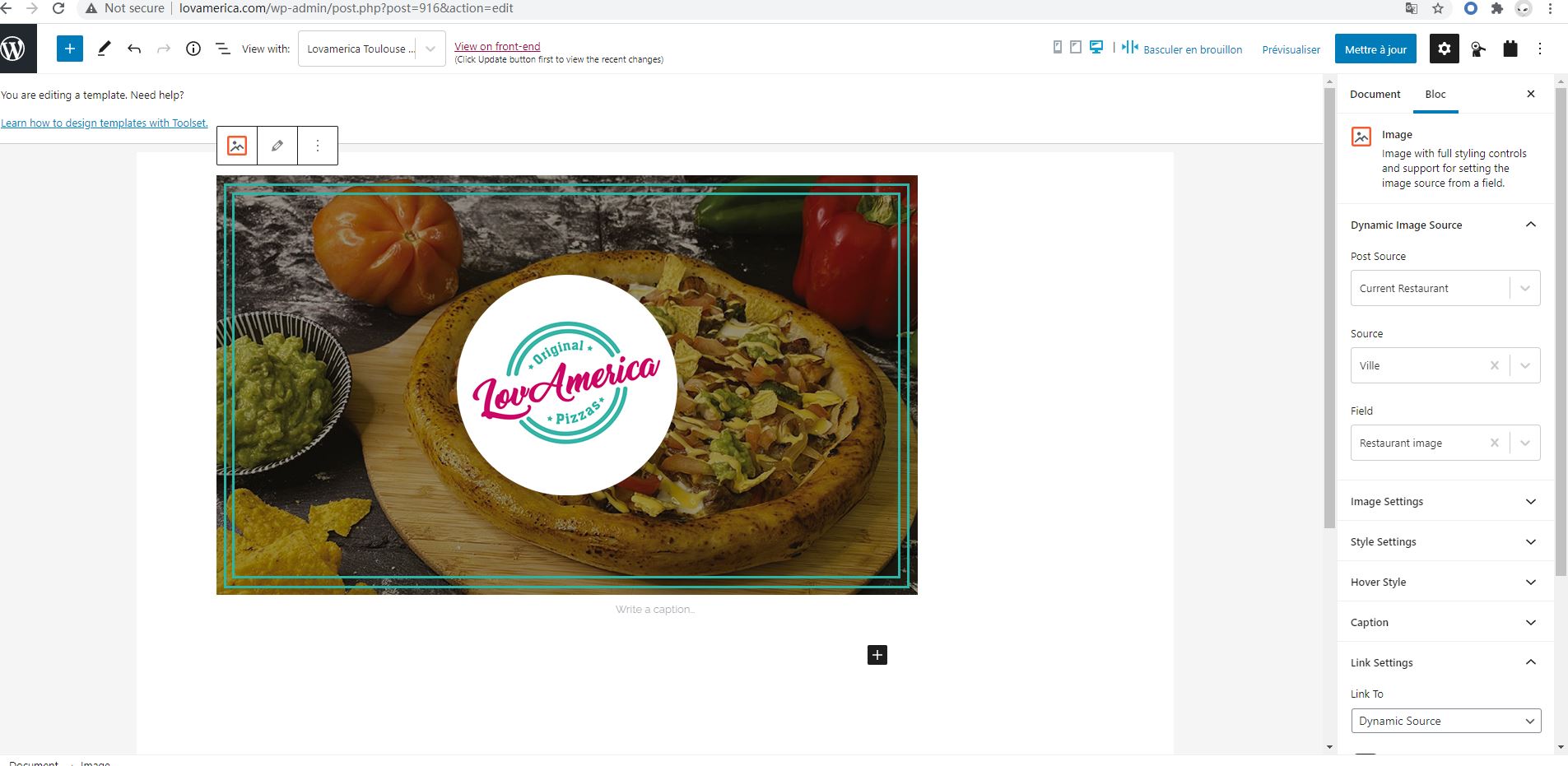Viewport: 1568px width, 766px height.
Task: Close the settings sidebar
Action: (1531, 94)
